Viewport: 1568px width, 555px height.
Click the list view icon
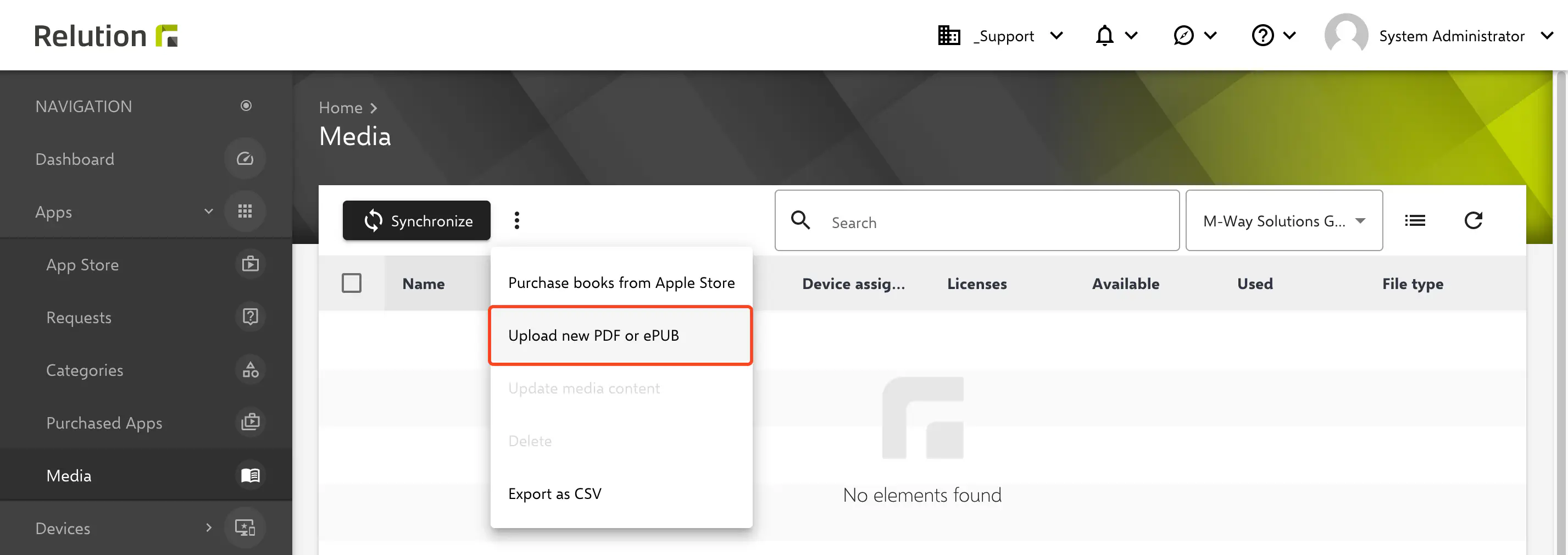[1415, 220]
